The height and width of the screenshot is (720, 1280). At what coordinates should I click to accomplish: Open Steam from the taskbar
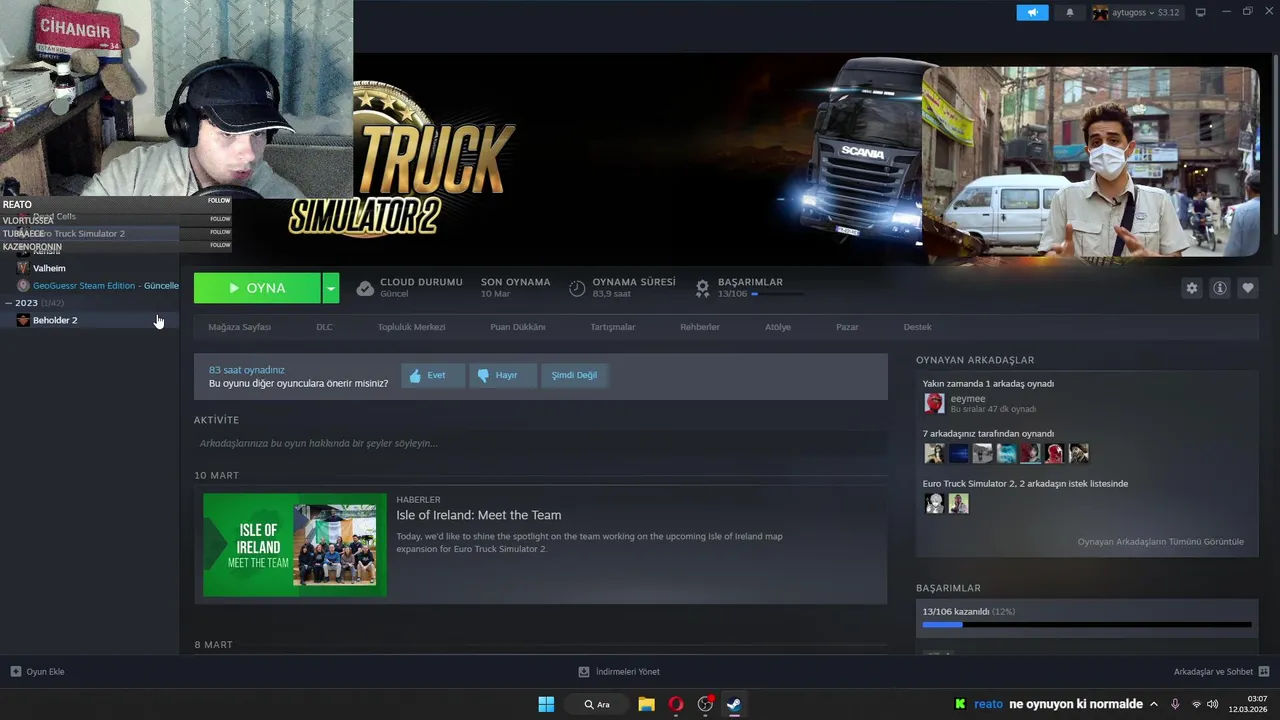pos(733,704)
